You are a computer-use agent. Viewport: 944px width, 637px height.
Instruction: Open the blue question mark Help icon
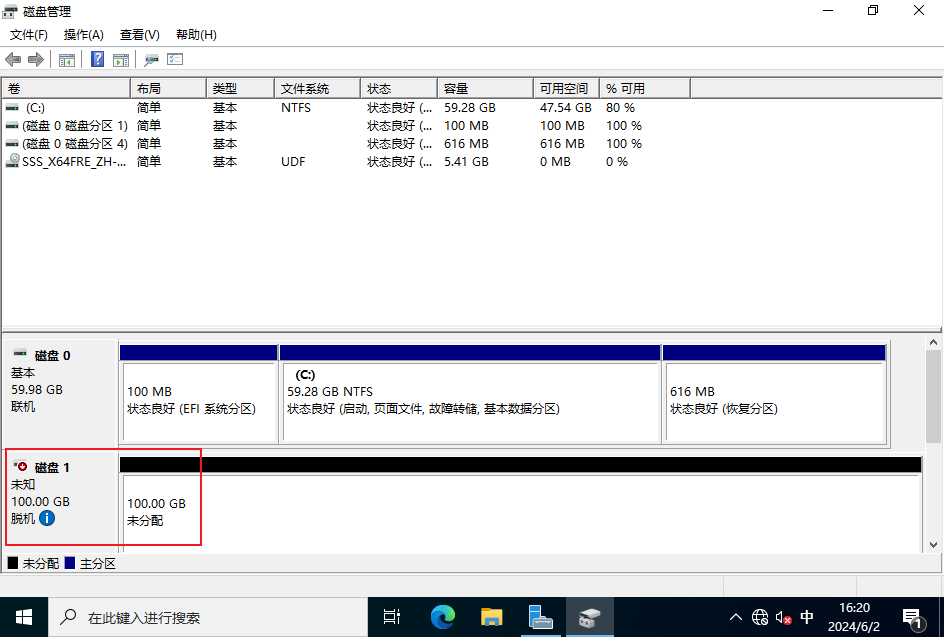point(97,60)
